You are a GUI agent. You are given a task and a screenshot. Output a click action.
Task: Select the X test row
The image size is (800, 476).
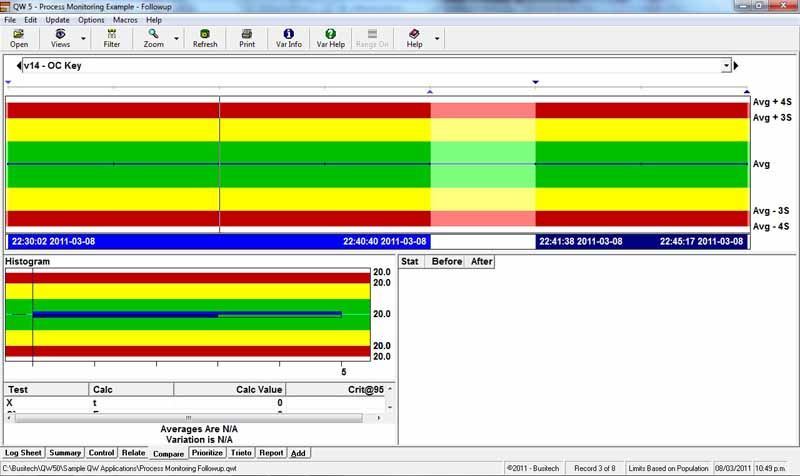pos(194,403)
